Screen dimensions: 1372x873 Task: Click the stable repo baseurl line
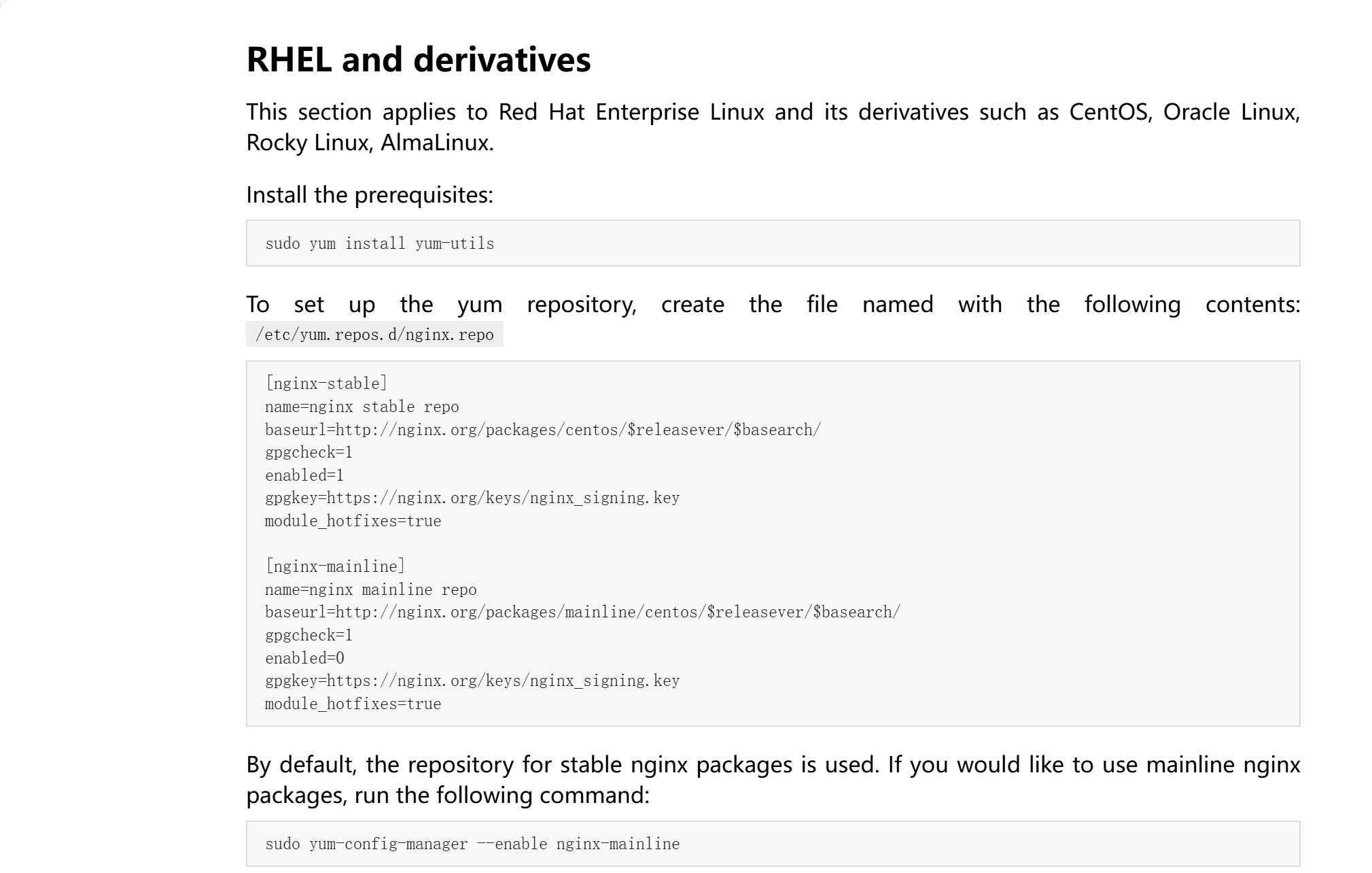coord(542,430)
